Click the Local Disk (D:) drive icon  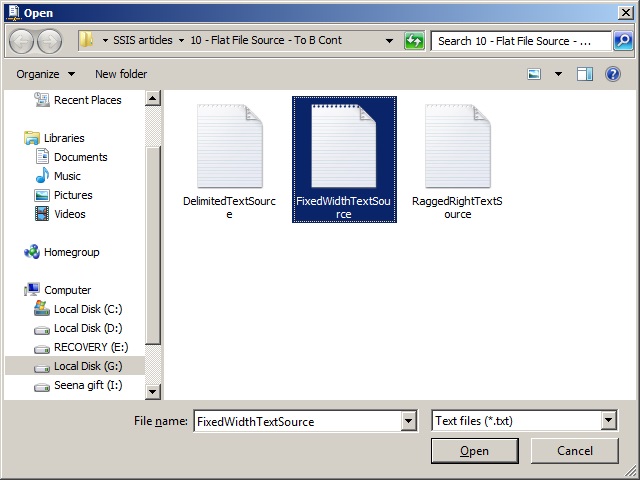tap(42, 330)
